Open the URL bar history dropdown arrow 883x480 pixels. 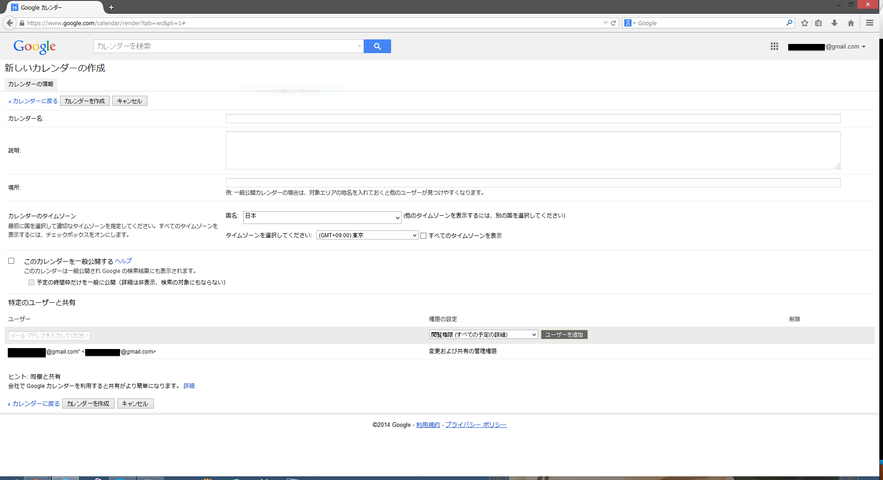pos(605,23)
